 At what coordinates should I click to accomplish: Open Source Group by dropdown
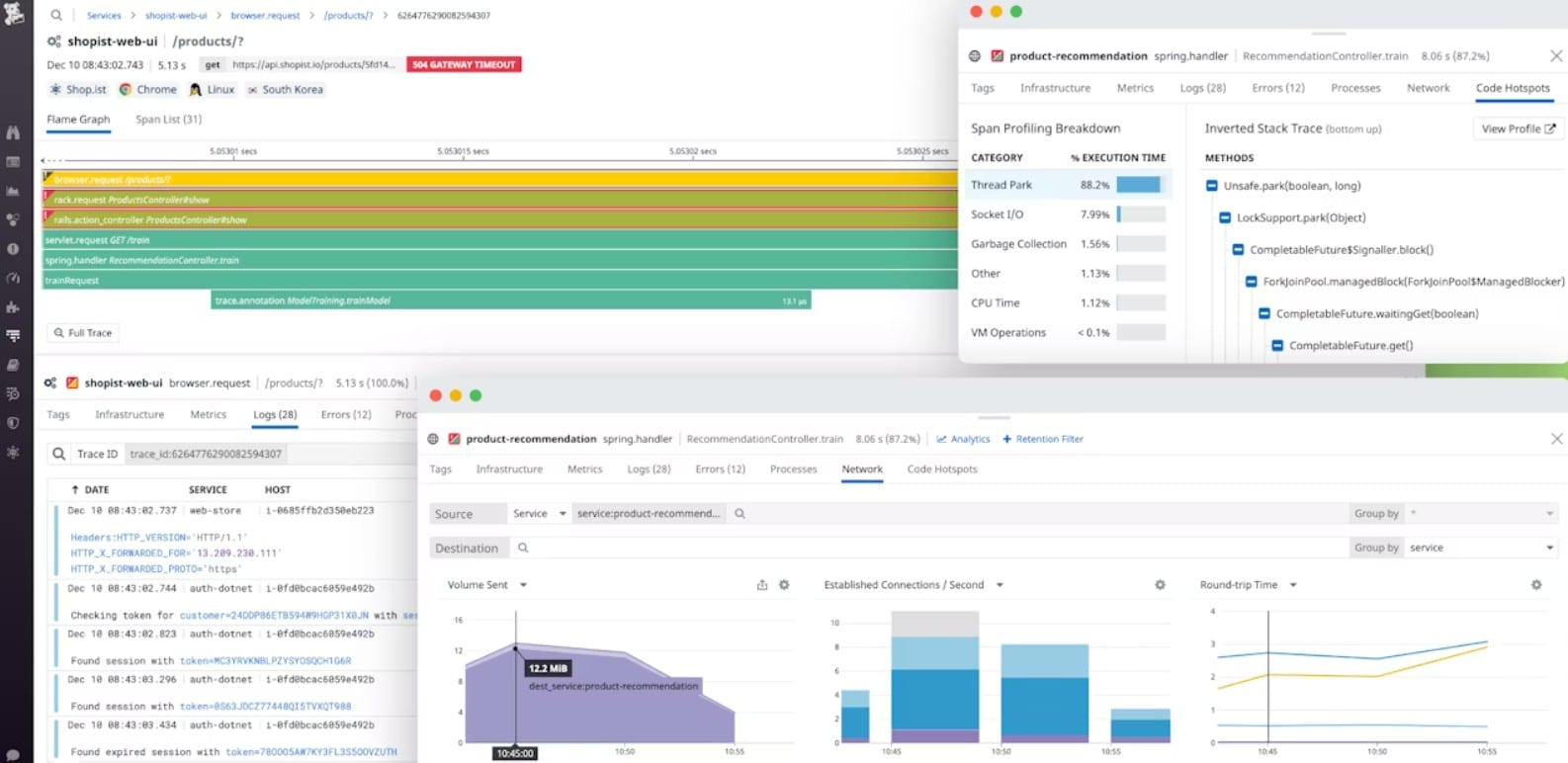point(1481,514)
